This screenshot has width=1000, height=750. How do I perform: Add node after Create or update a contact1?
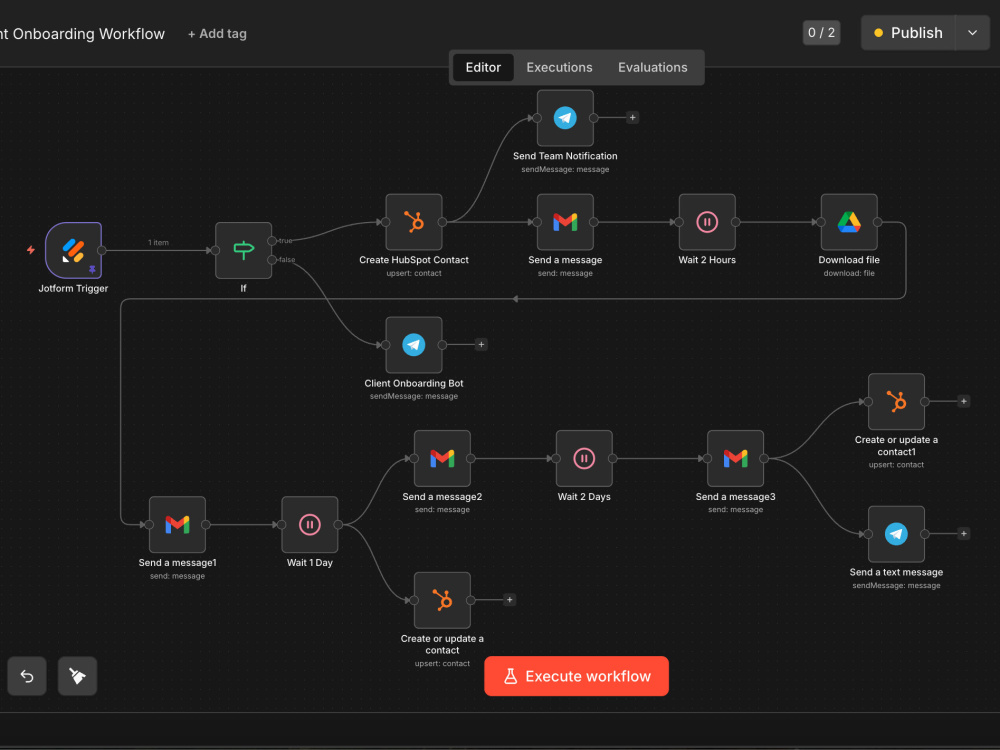(x=964, y=401)
